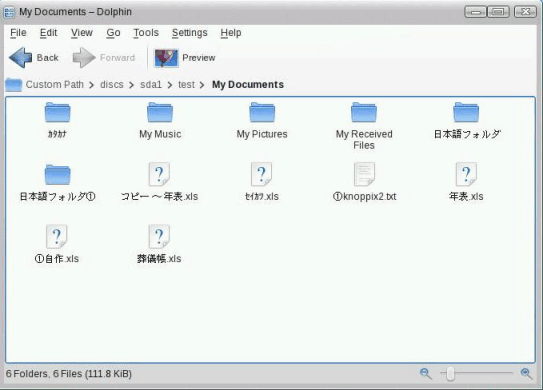Click the Forward arrow icon

pos(84,57)
